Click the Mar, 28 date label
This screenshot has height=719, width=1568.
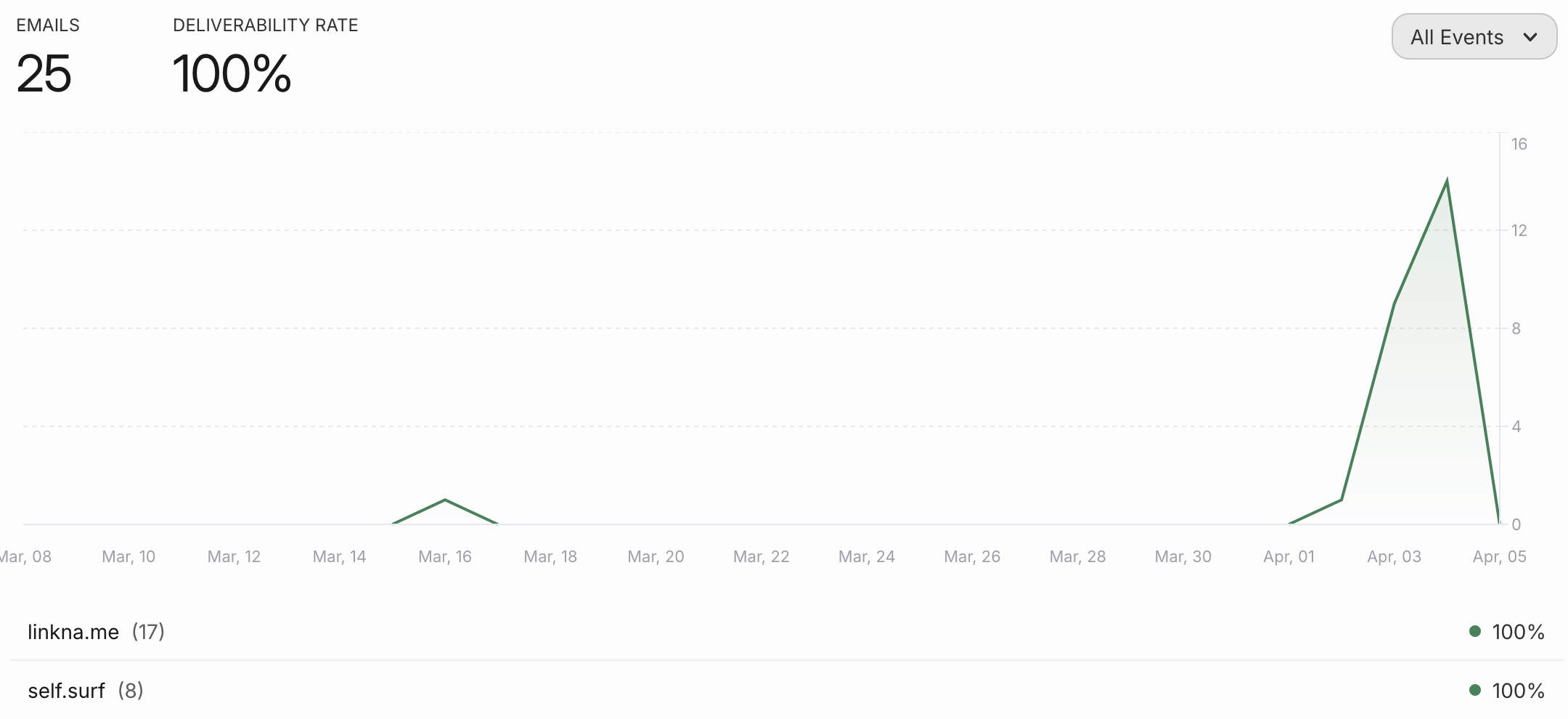[1077, 557]
